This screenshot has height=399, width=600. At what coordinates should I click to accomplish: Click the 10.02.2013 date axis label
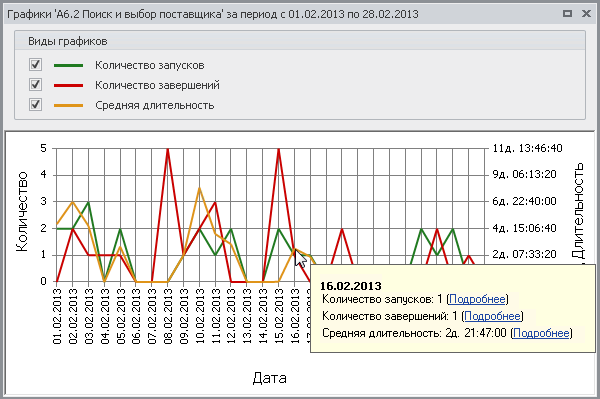[200, 316]
